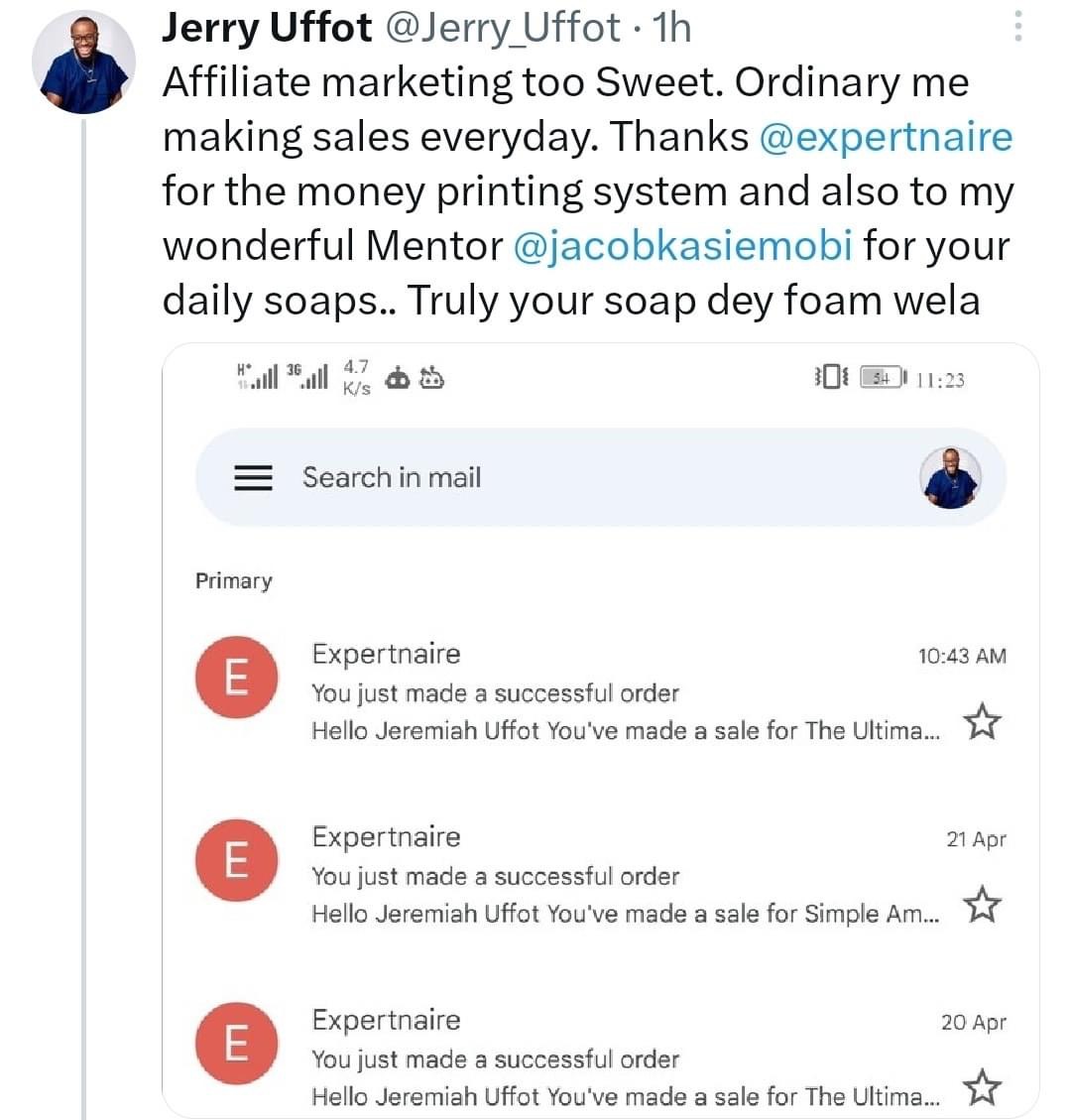1071x1120 pixels.
Task: Star the 21 Apr Expertnaire email
Action: (981, 904)
